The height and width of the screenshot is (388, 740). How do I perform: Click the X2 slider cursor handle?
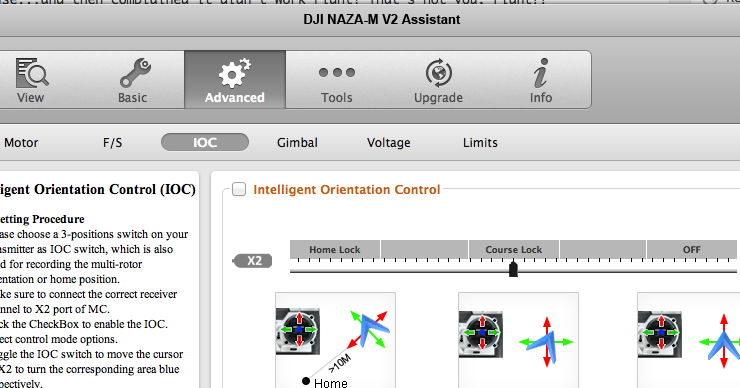(513, 269)
